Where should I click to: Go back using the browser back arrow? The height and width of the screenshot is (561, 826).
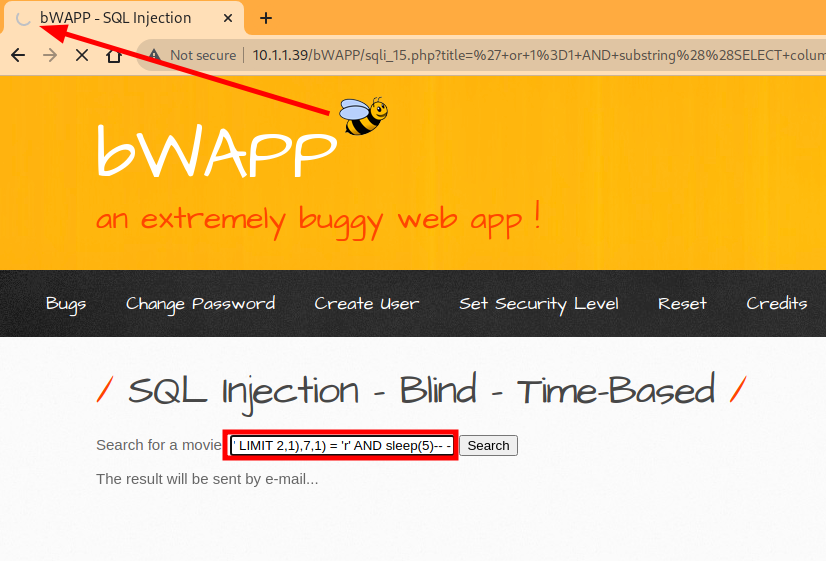click(18, 55)
